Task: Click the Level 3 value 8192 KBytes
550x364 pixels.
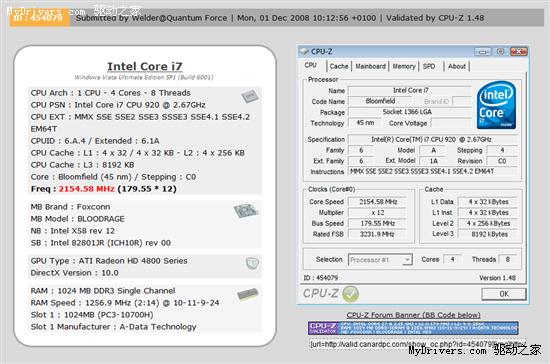Action: (x=488, y=234)
